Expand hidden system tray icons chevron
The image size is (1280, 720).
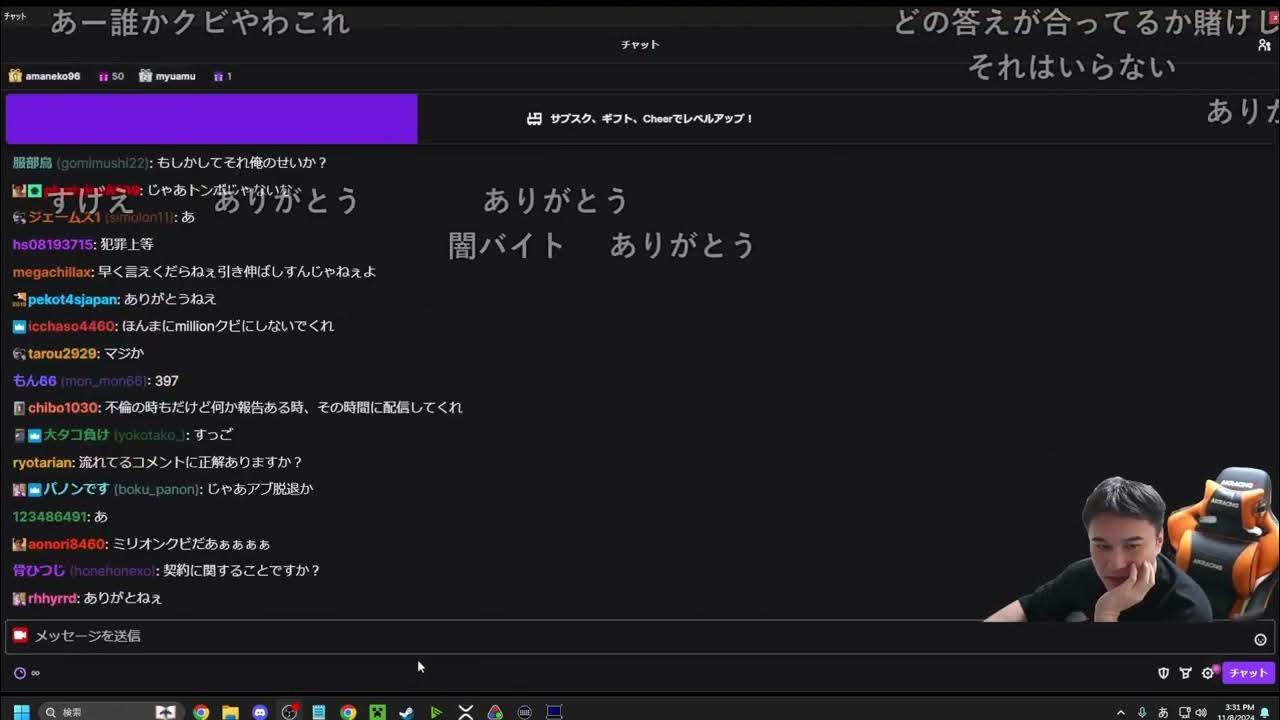[1121, 713]
